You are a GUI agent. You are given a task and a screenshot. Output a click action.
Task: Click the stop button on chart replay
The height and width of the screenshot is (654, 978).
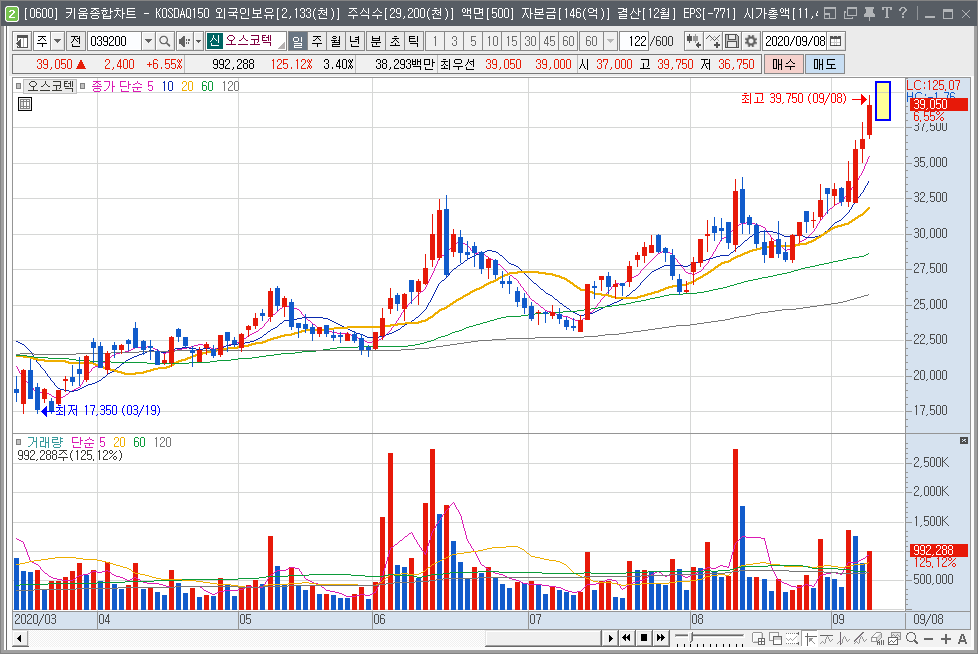[x=643, y=638]
